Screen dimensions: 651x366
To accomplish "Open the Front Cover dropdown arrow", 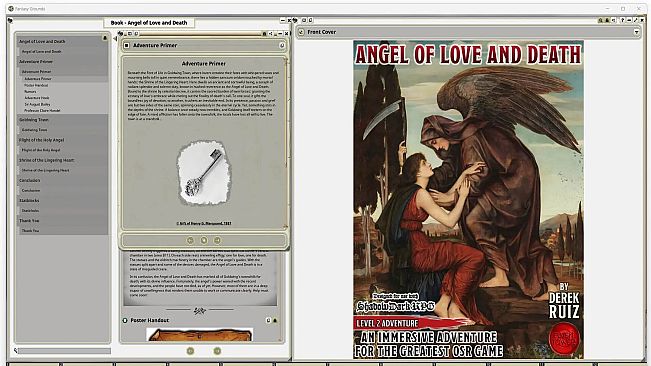I will coord(636,32).
